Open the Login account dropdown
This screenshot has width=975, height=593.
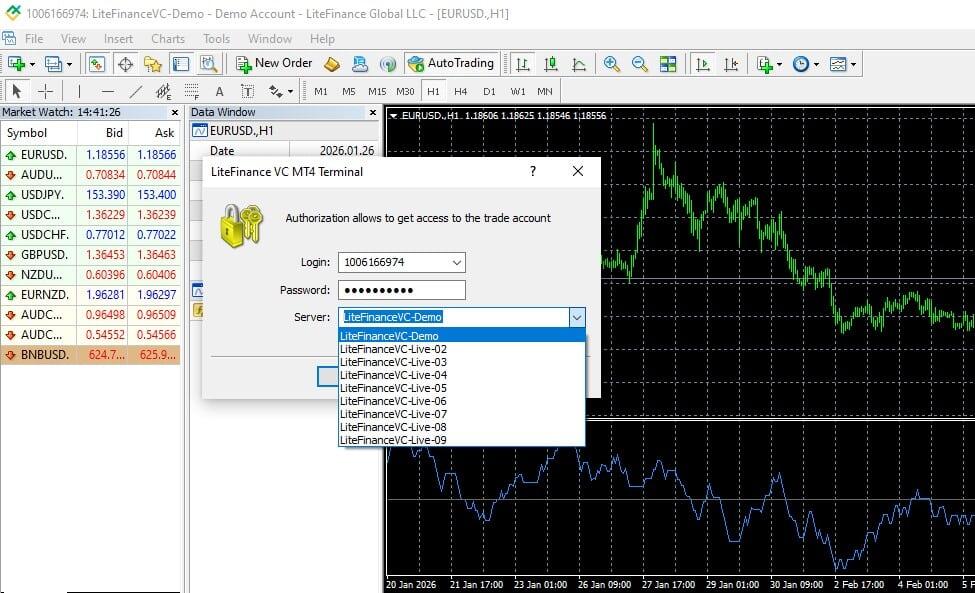pyautogui.click(x=459, y=262)
